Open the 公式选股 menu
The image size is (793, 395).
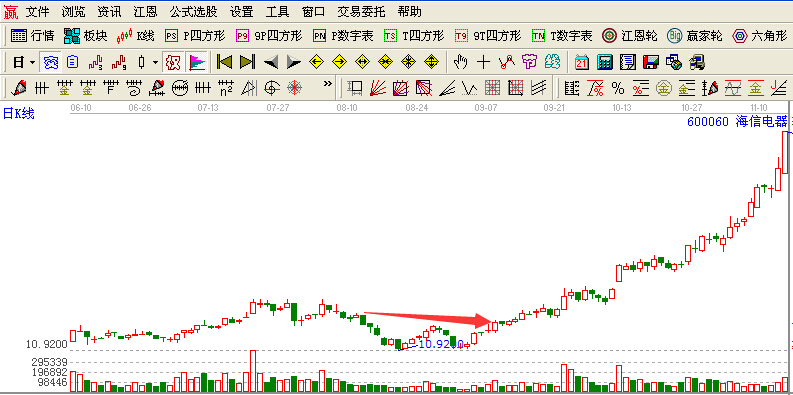(x=193, y=11)
